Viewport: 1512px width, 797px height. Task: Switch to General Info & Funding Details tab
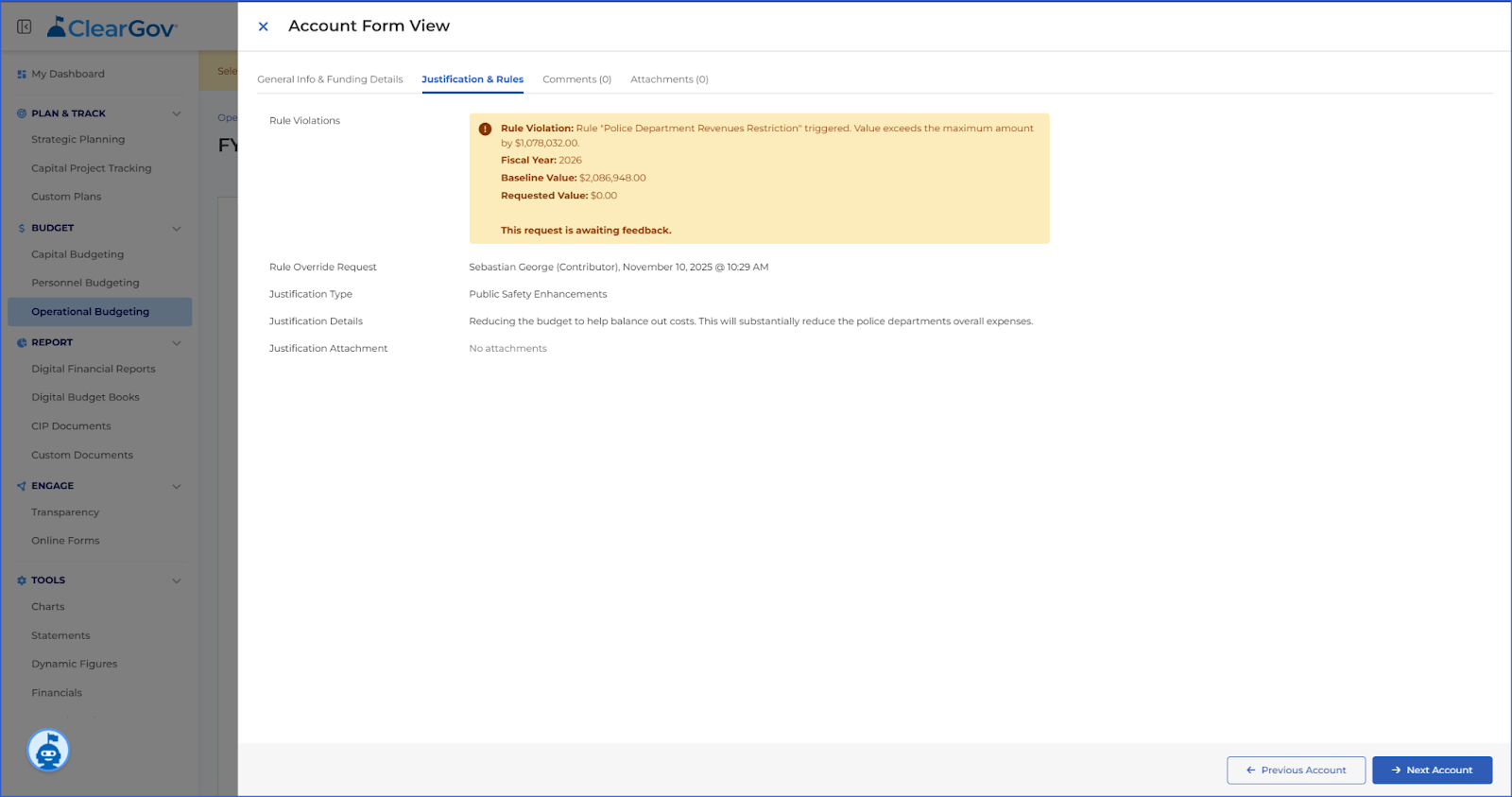point(330,79)
